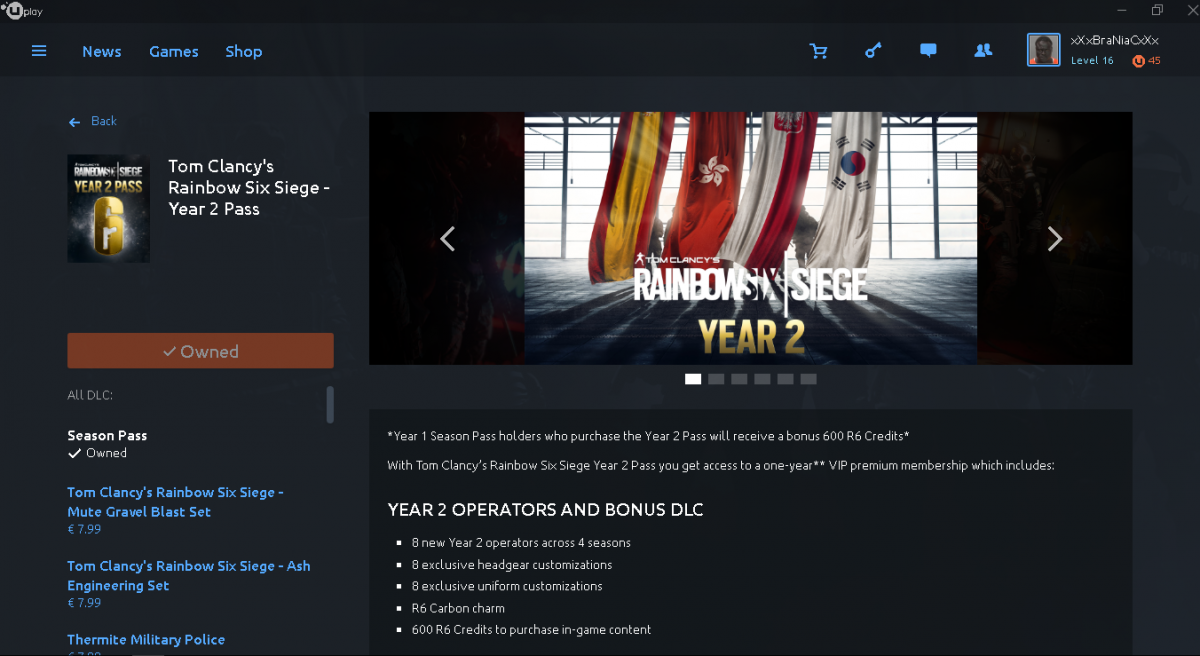This screenshot has height=656, width=1200.
Task: Select the last carousel indicator dot
Action: [x=808, y=379]
